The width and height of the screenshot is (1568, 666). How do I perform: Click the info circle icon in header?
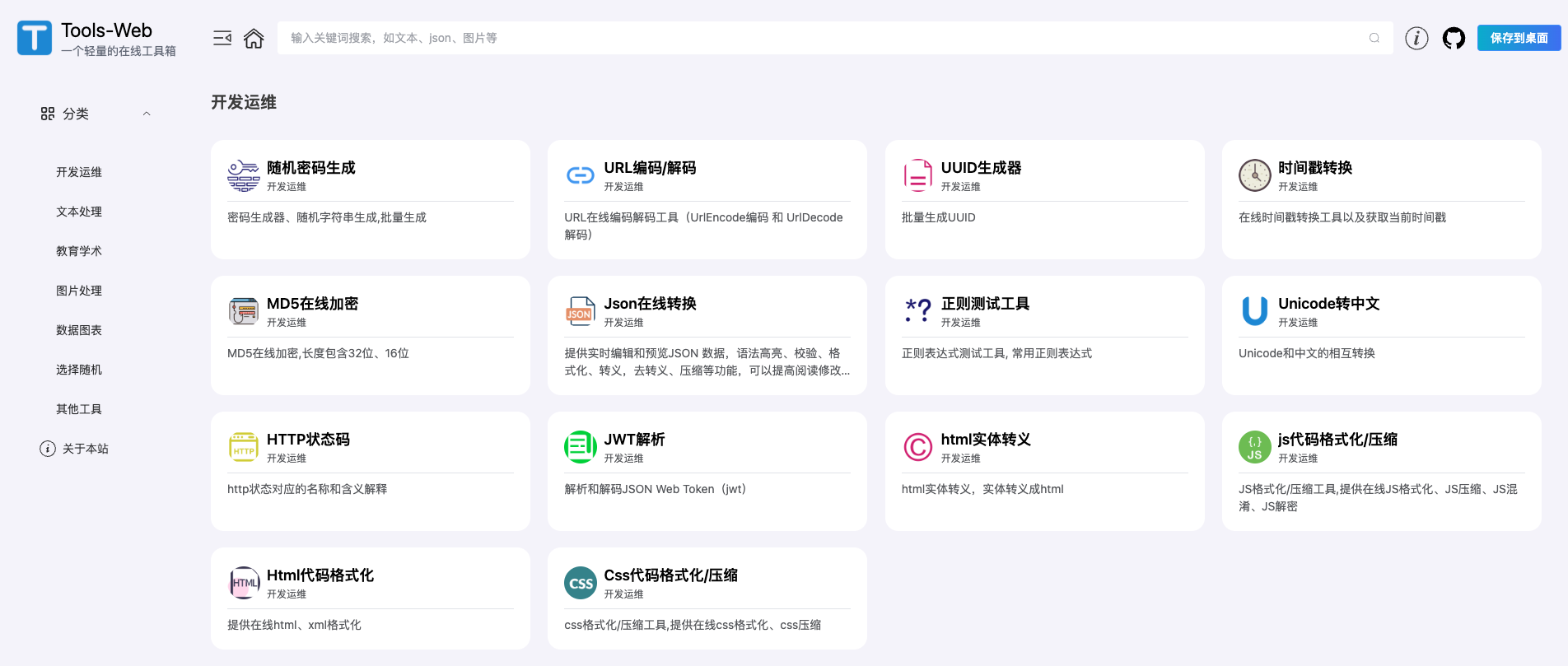point(1416,39)
